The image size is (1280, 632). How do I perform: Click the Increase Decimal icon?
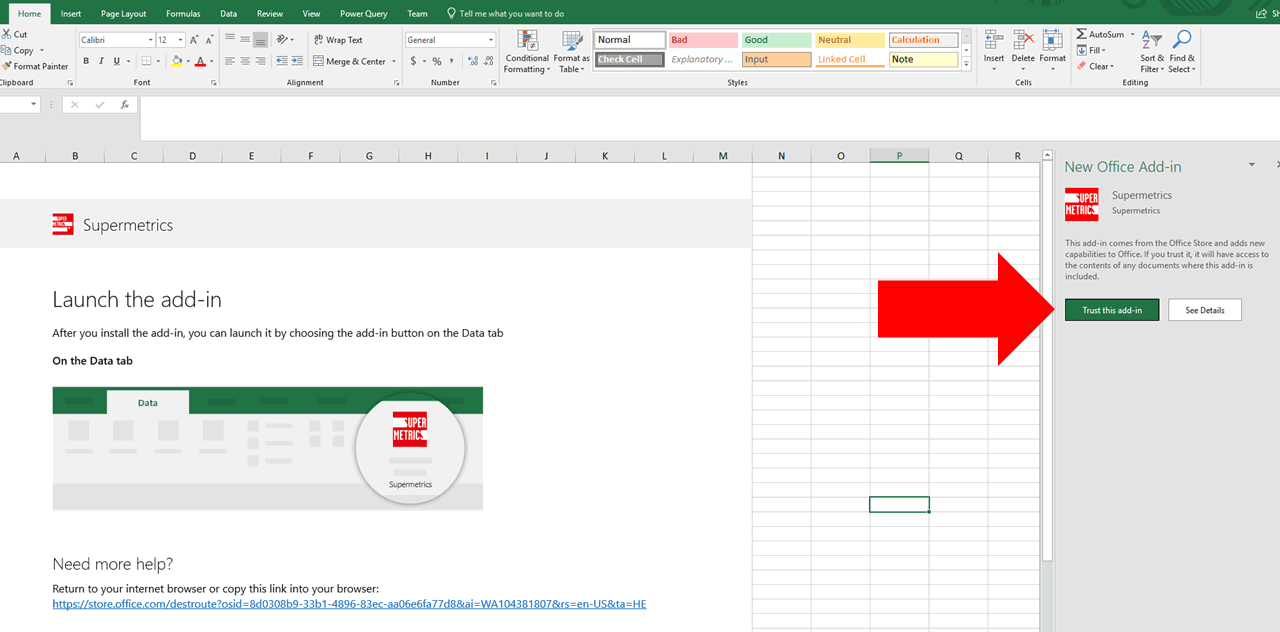471,61
